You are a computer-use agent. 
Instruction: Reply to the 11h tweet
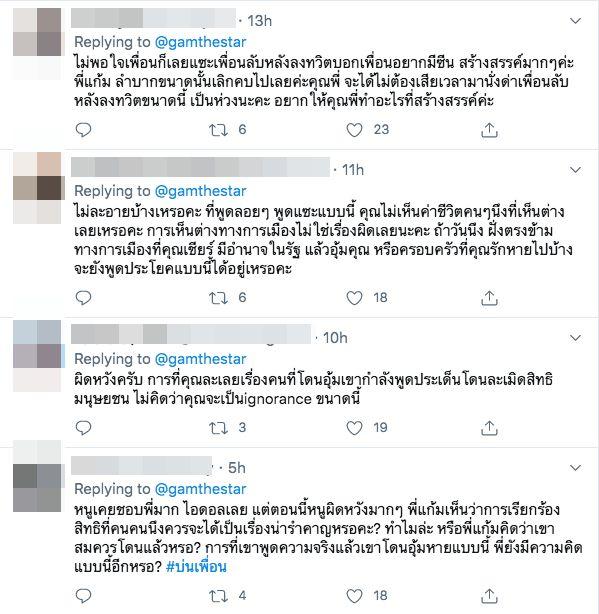[x=83, y=298]
